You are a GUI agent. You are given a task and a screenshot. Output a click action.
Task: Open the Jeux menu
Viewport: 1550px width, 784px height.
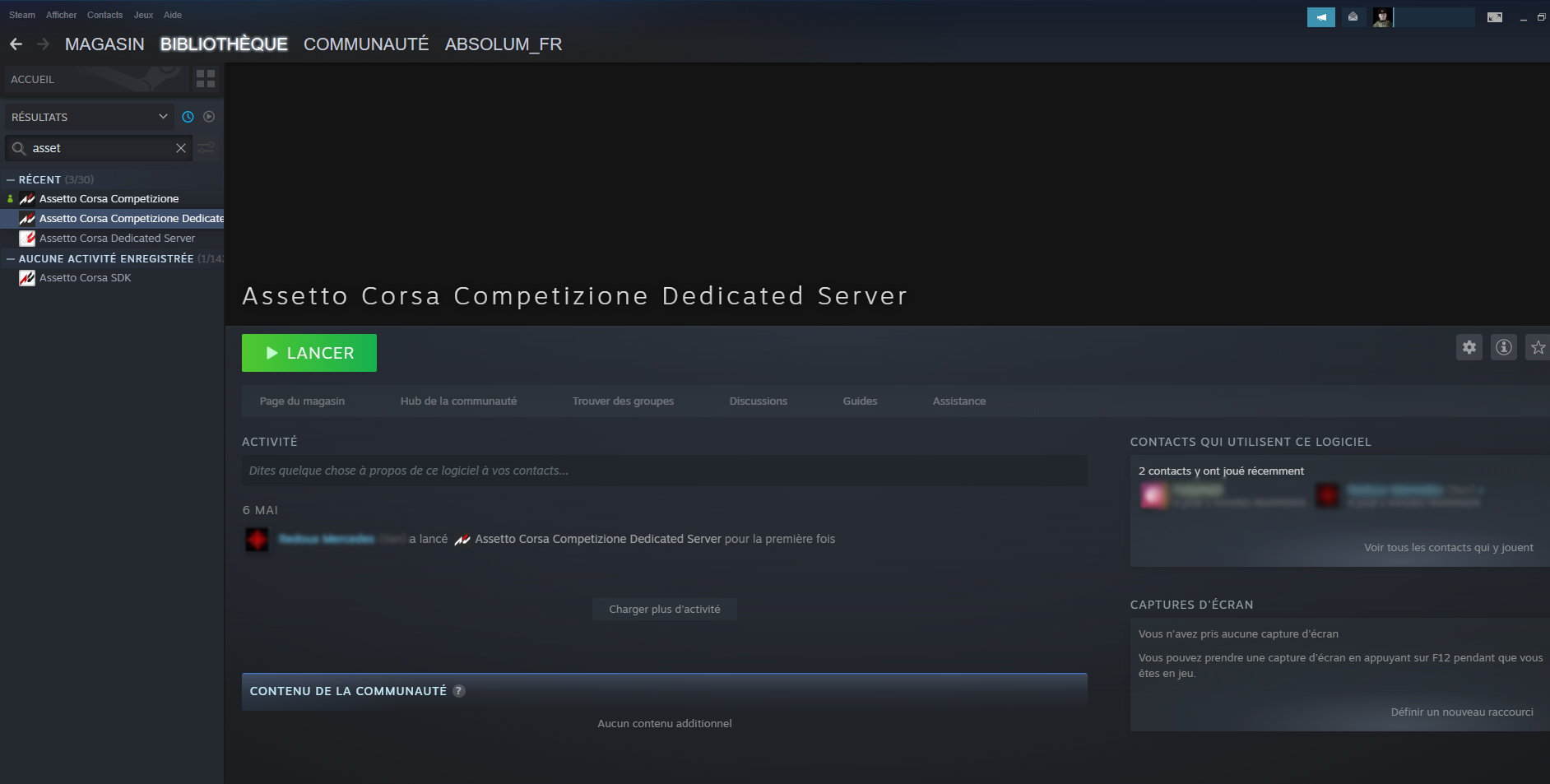[x=143, y=15]
